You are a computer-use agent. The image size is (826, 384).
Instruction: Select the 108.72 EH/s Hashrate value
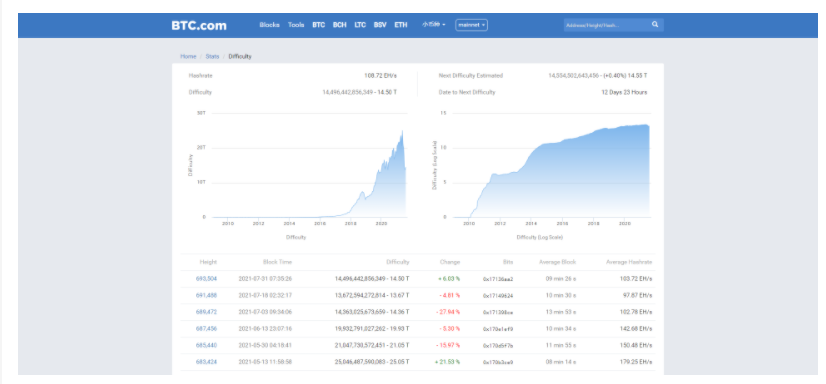click(x=380, y=76)
